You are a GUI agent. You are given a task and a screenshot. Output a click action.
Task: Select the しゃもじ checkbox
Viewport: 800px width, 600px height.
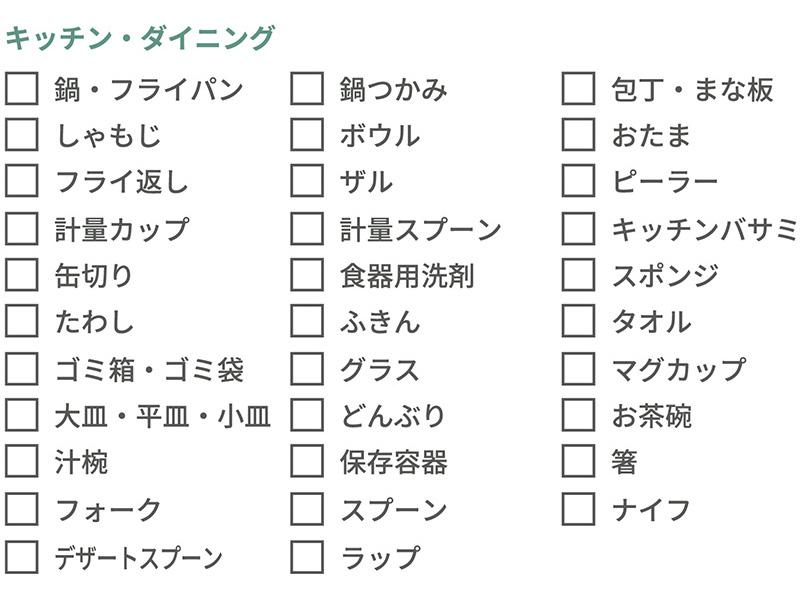coord(22,135)
